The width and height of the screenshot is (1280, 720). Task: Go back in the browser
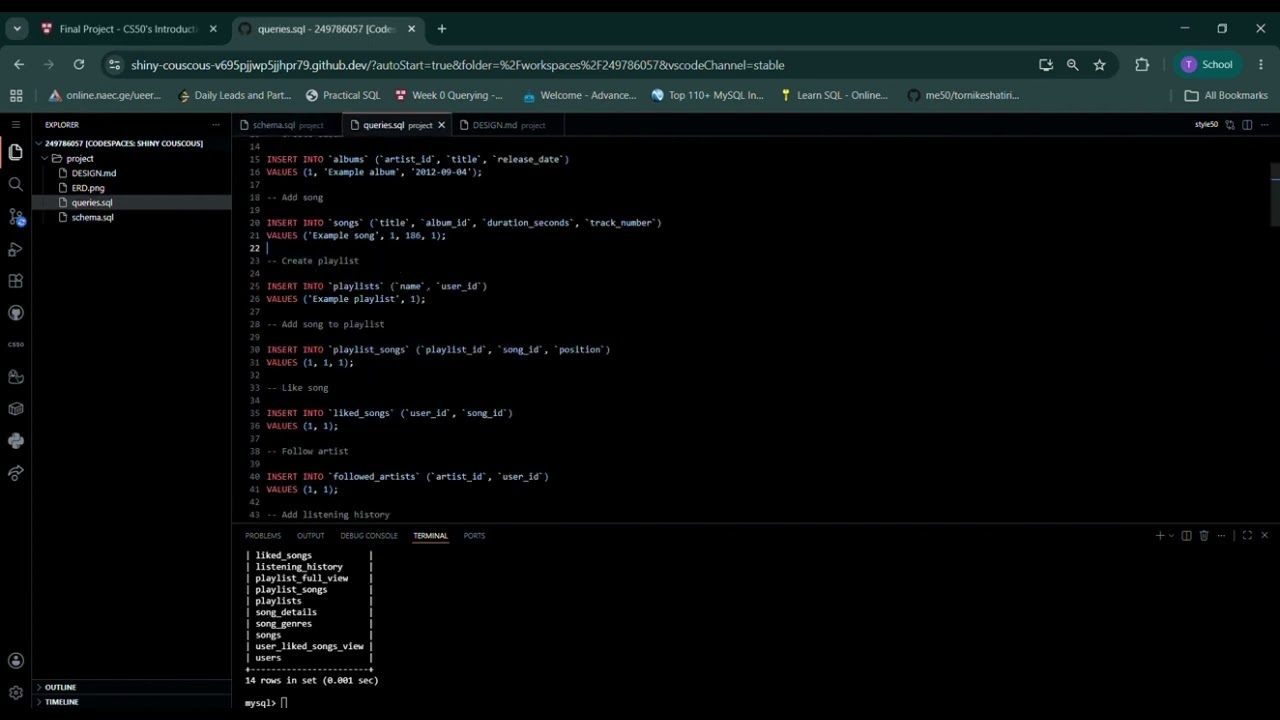tap(19, 64)
